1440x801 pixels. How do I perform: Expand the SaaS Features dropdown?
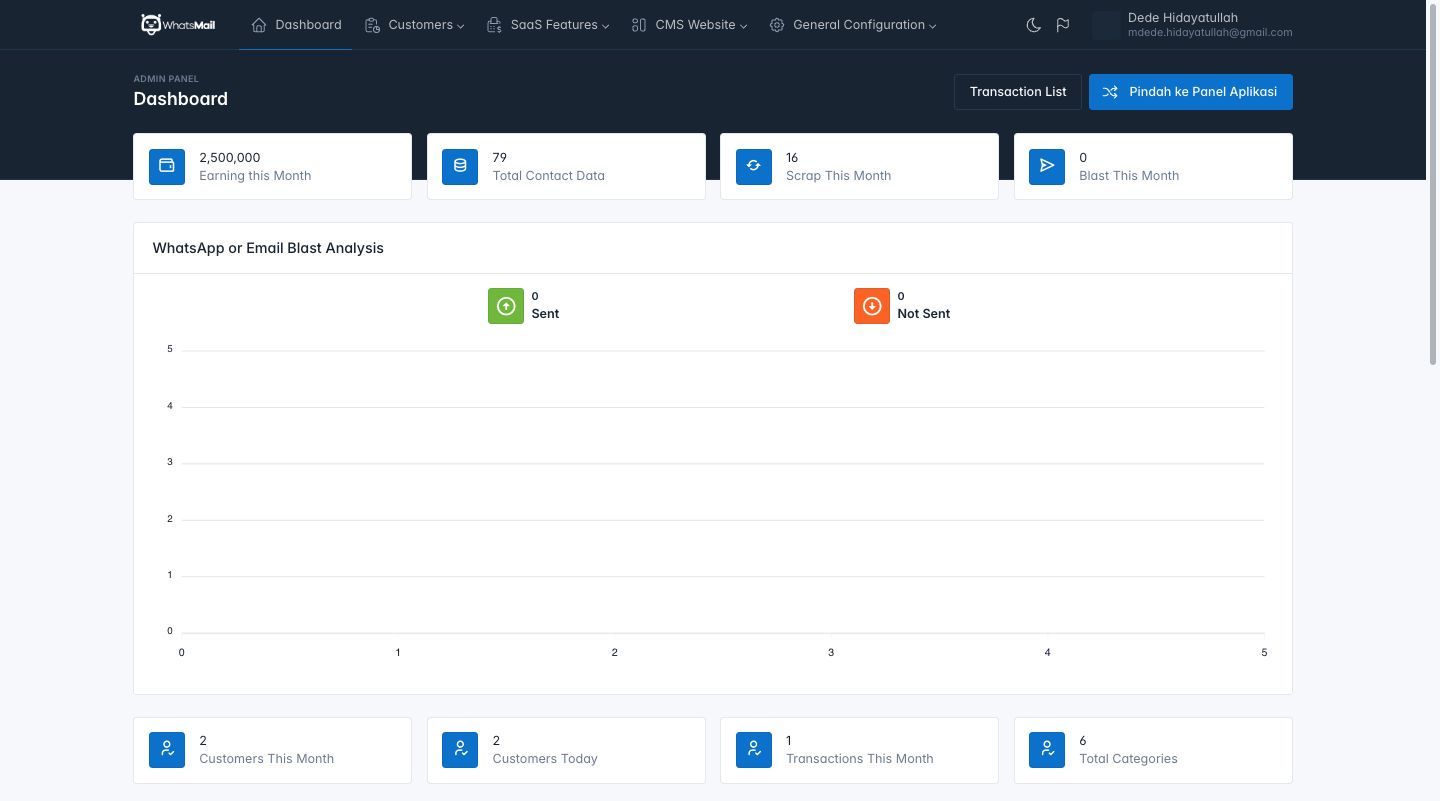pos(548,25)
